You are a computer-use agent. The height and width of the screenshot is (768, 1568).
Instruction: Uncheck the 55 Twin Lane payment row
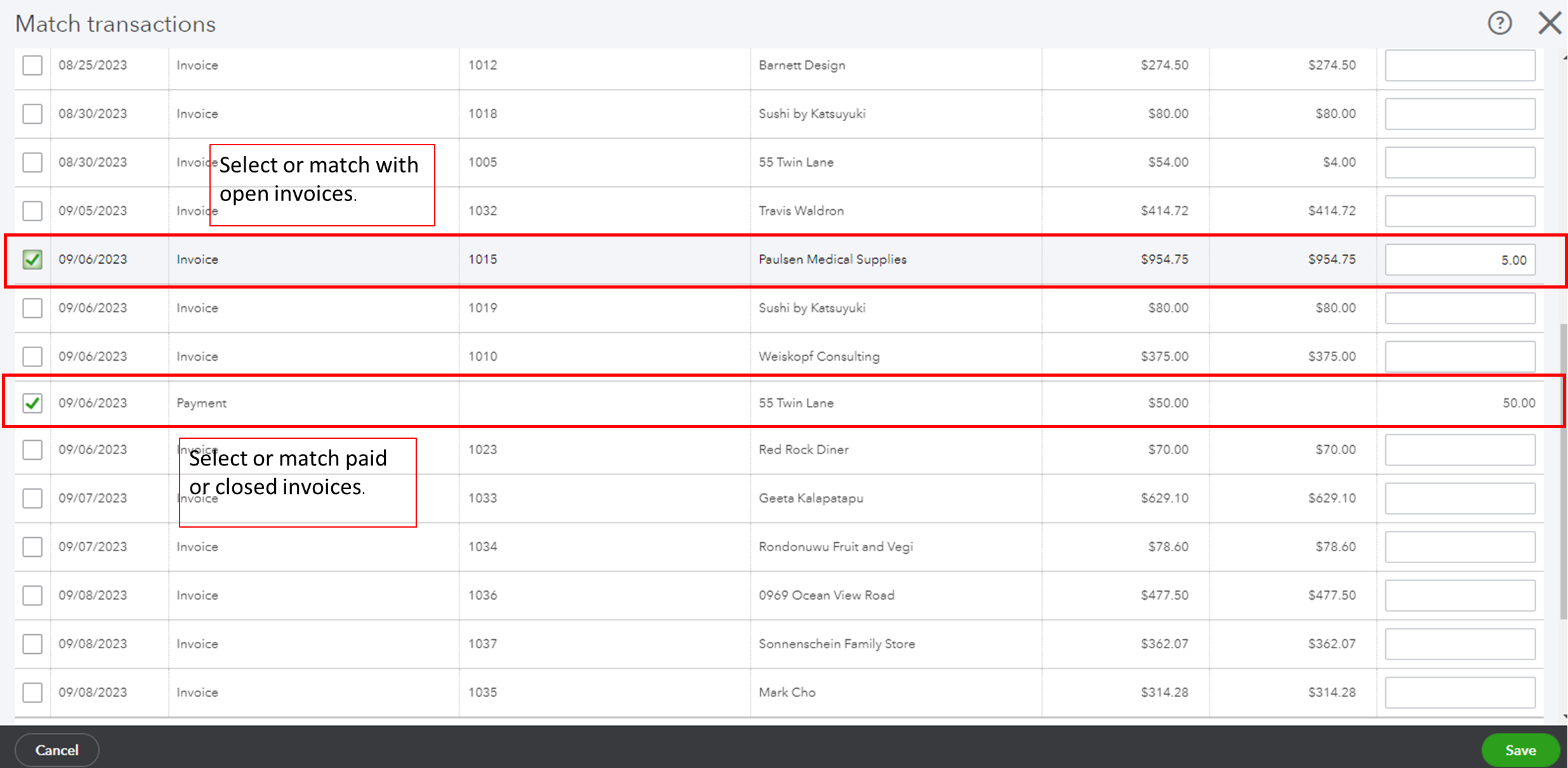point(32,403)
